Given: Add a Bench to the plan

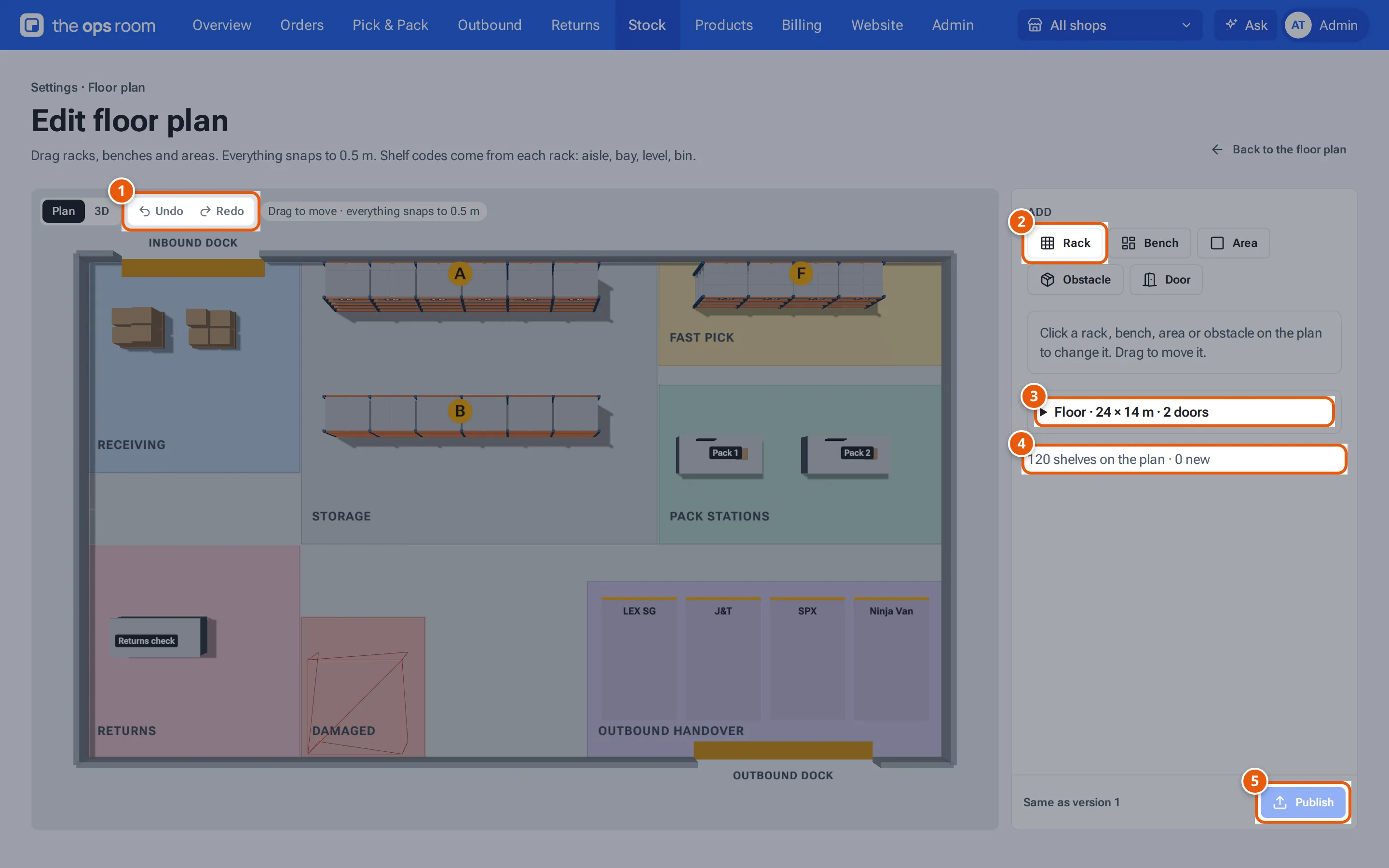Looking at the screenshot, I should pyautogui.click(x=1150, y=243).
